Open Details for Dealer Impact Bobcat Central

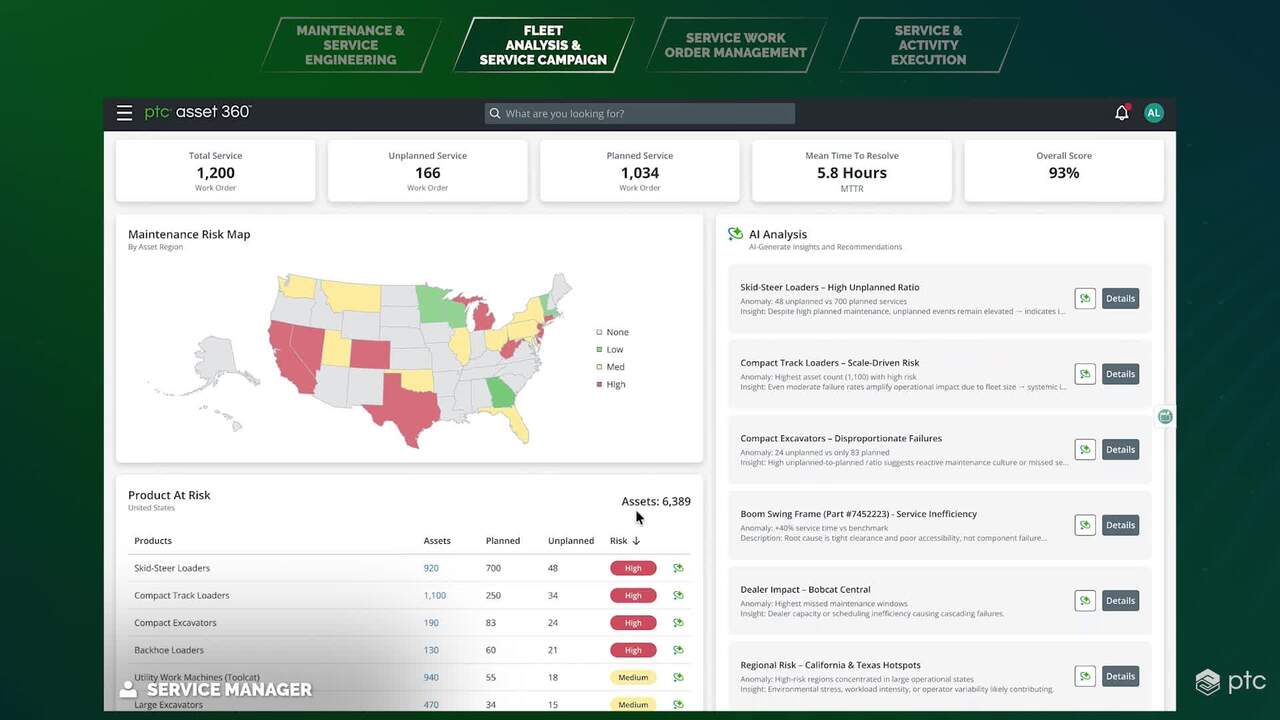1120,601
